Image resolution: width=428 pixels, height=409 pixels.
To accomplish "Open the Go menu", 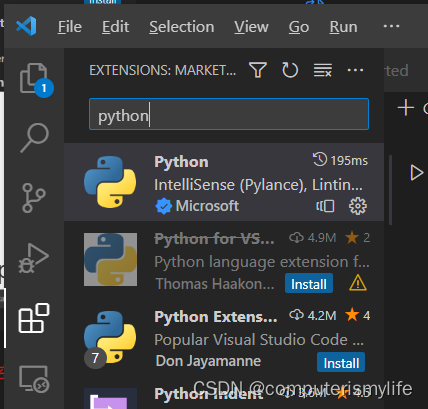I will click(299, 27).
